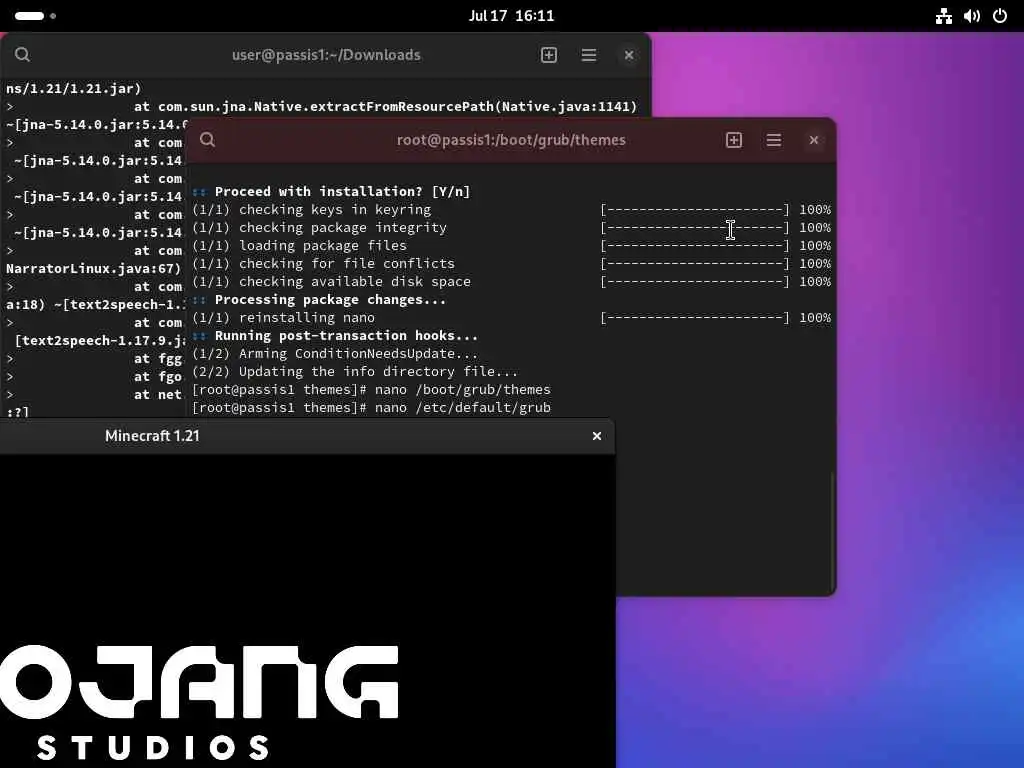Click 'NarratorLinux.java:67)' text in Downloads terminal
Screen dimensions: 1024x768
[93, 268]
